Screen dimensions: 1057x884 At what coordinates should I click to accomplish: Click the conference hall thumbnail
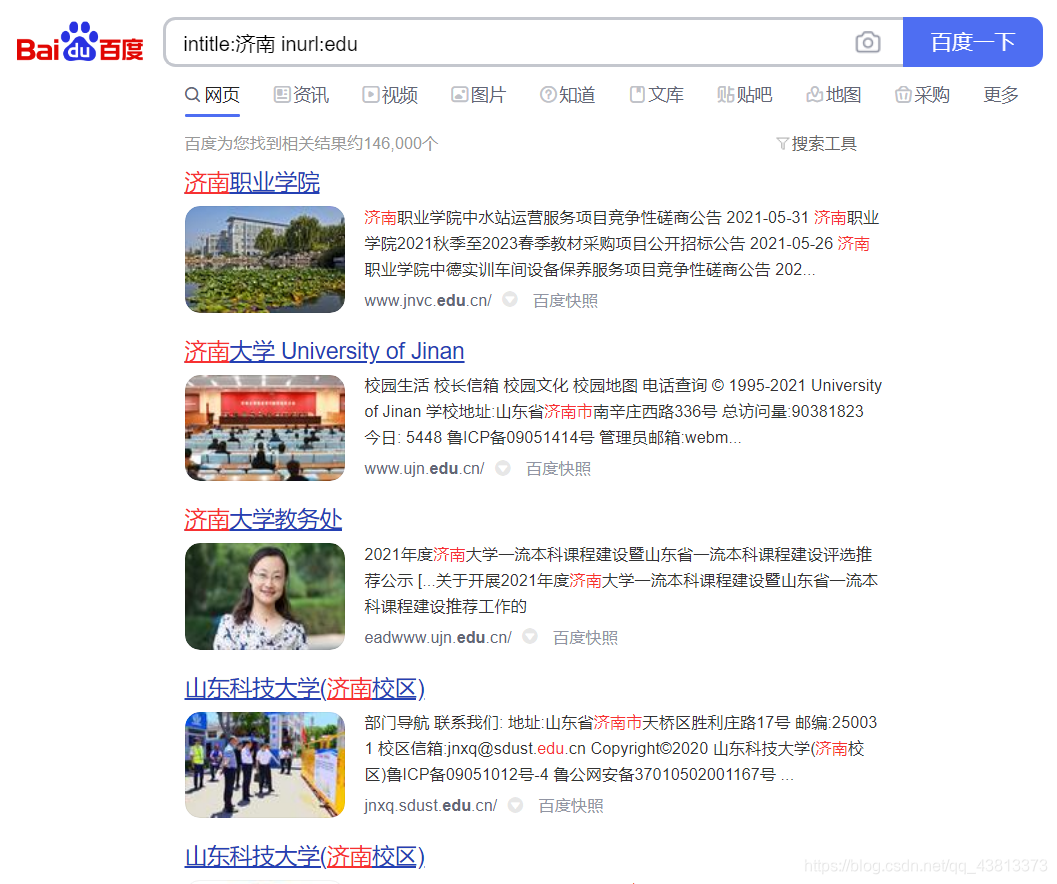point(265,428)
